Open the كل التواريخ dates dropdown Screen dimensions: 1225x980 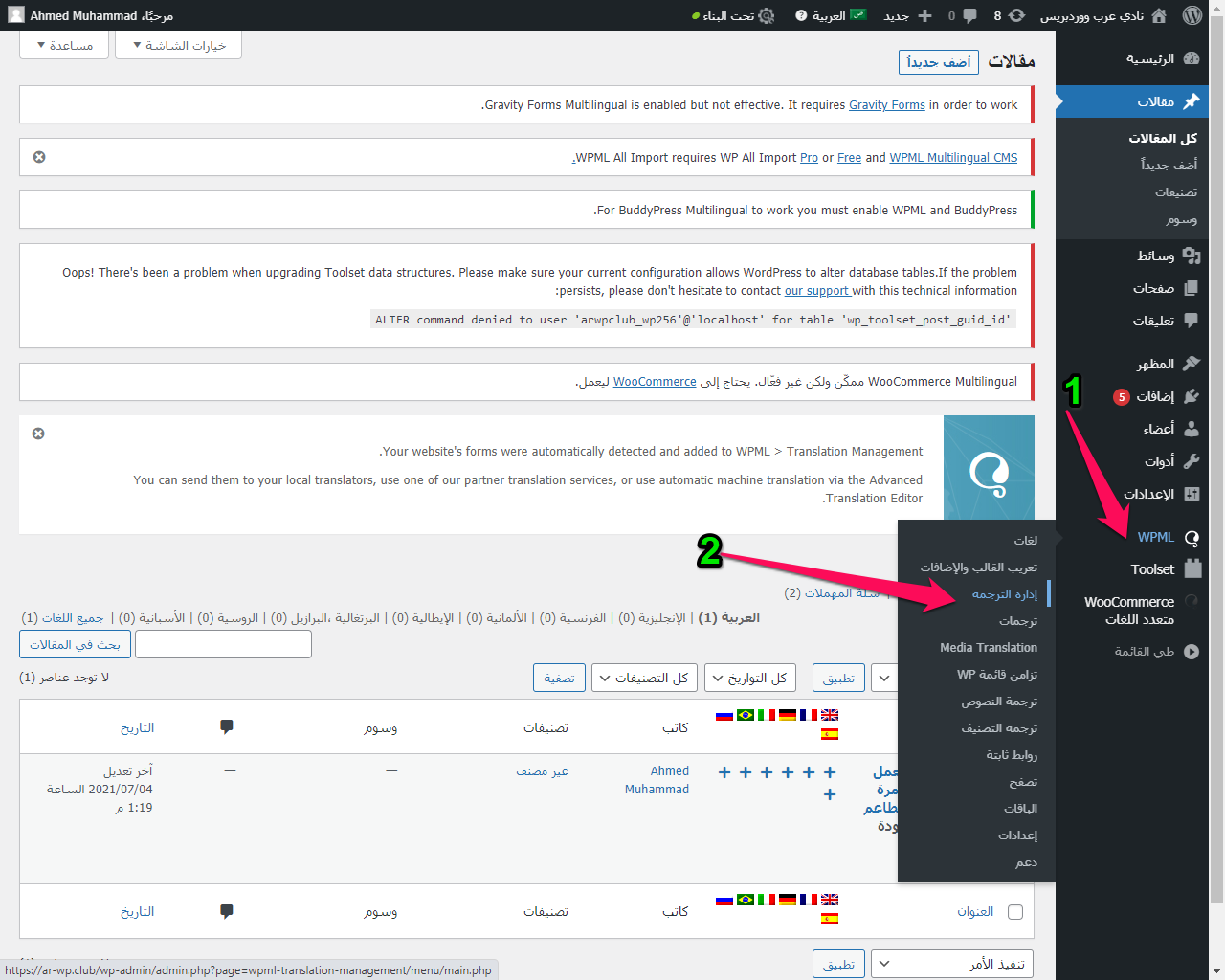click(x=749, y=678)
